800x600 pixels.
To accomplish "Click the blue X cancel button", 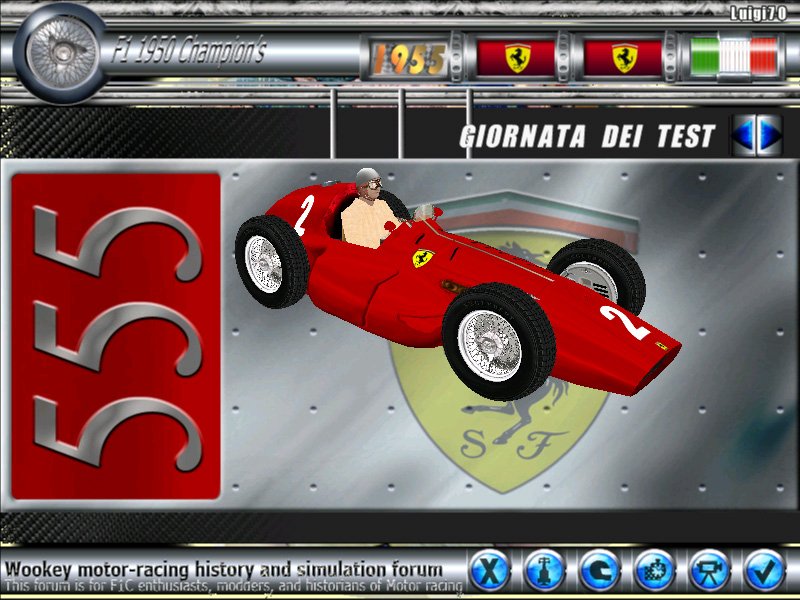I will (489, 570).
